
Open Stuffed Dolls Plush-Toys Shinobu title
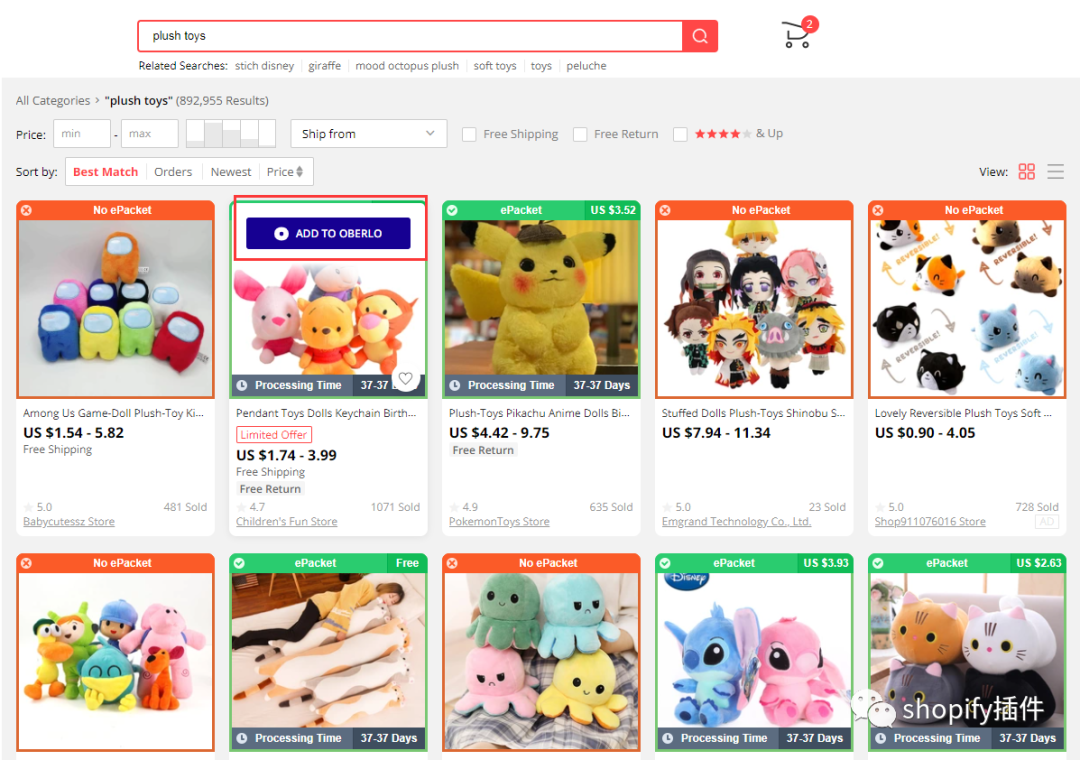pos(754,413)
